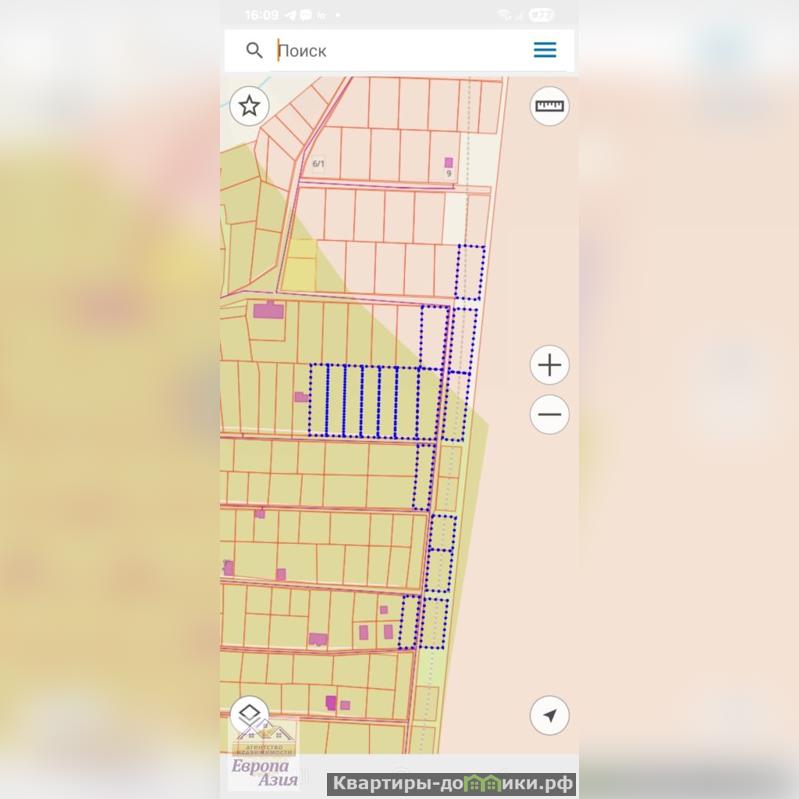Click the Квартиры-домики.рф watermark link
799x799 pixels.
pyautogui.click(x=452, y=784)
